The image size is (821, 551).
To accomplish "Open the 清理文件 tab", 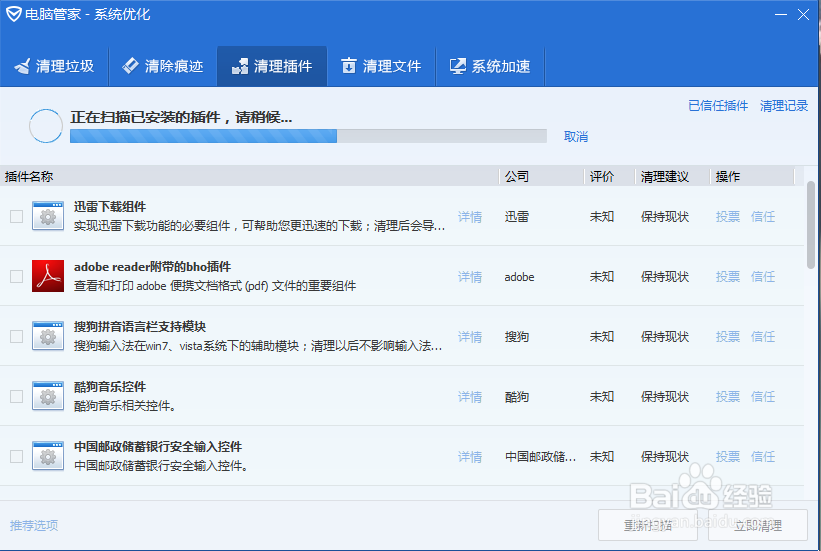I will tap(381, 66).
